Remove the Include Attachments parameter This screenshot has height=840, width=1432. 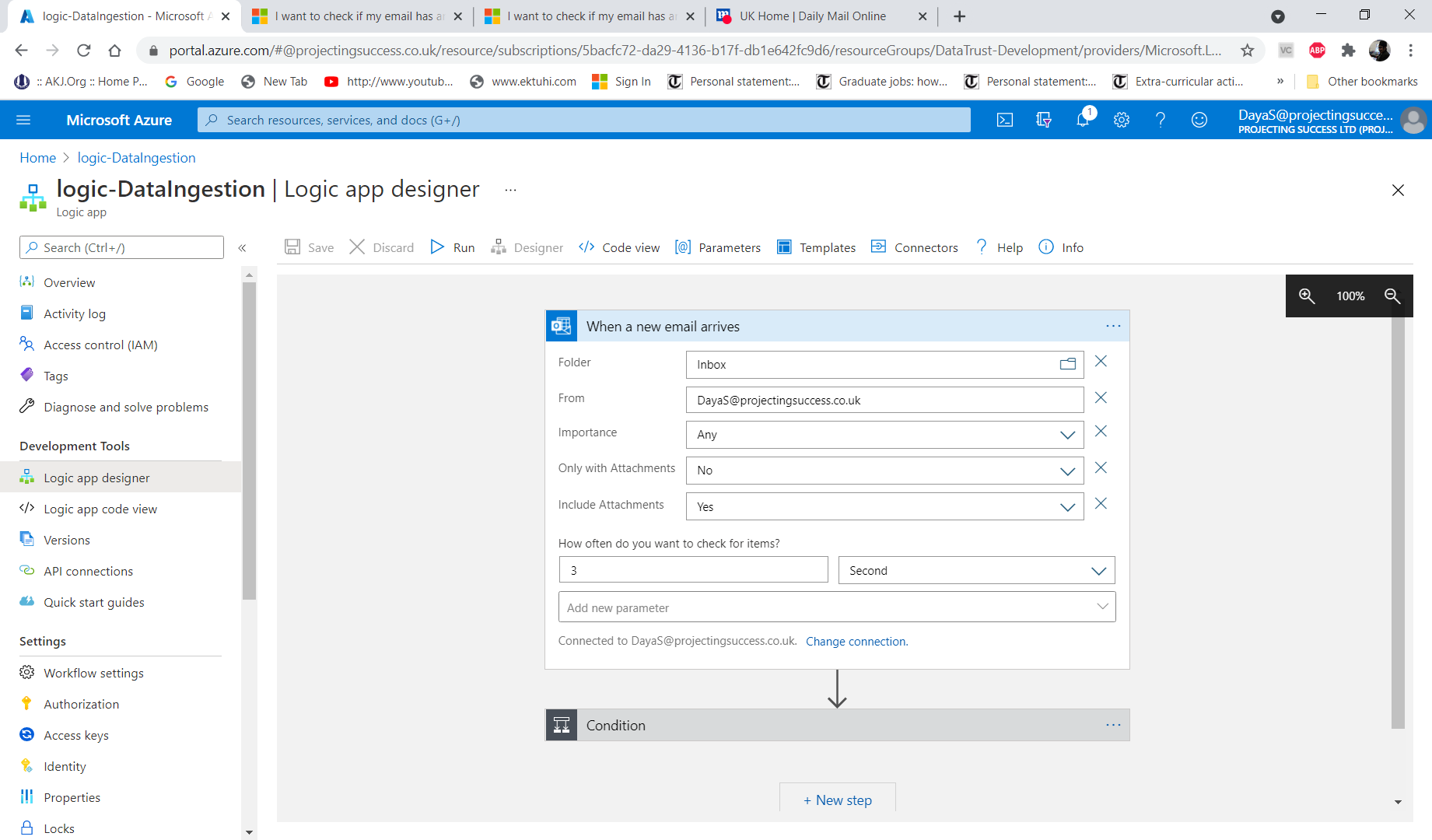click(1101, 503)
